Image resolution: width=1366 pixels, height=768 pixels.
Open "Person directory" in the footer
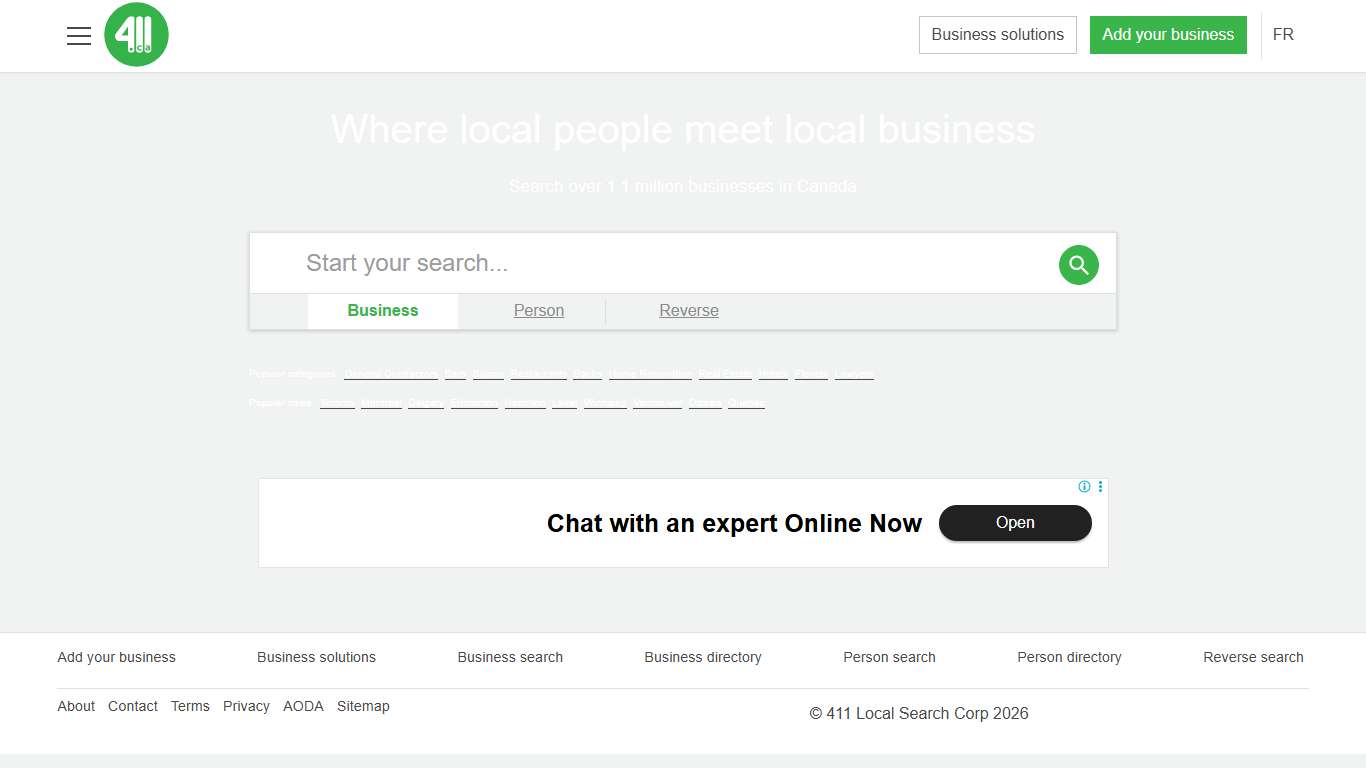pos(1069,657)
